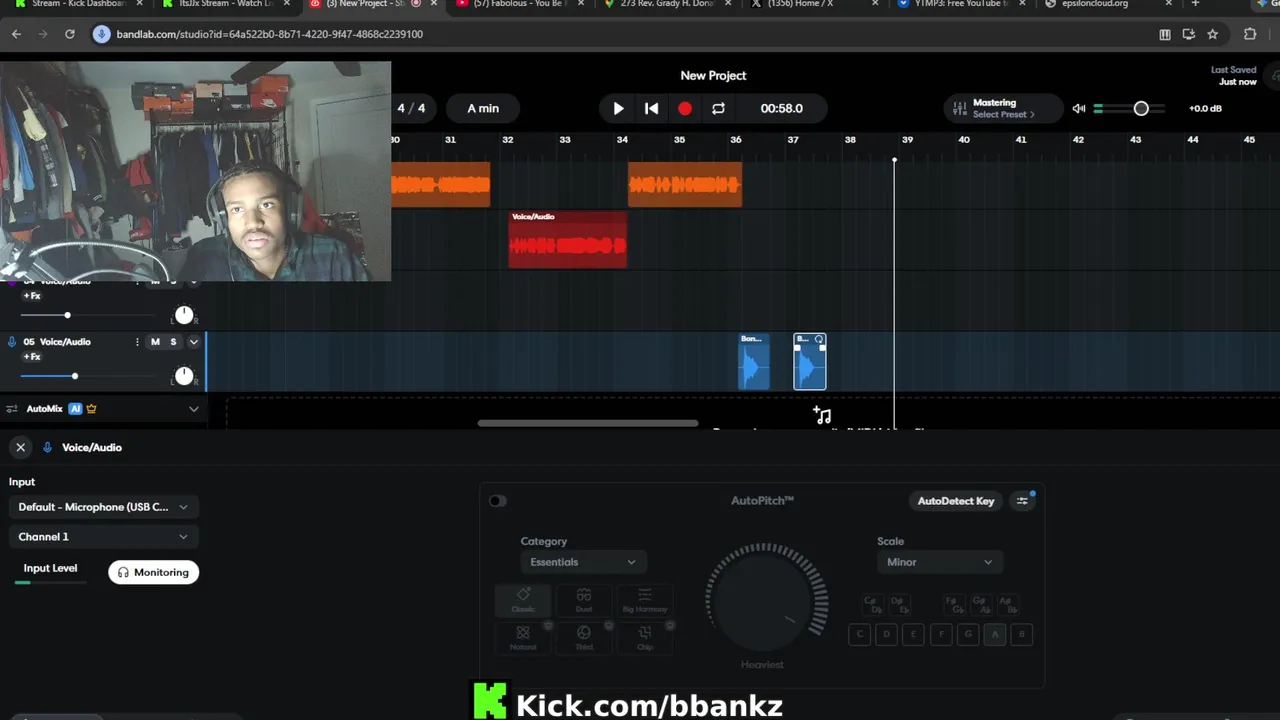Select the orange clip at bar 34
This screenshot has height=720, width=1280.
coord(685,184)
